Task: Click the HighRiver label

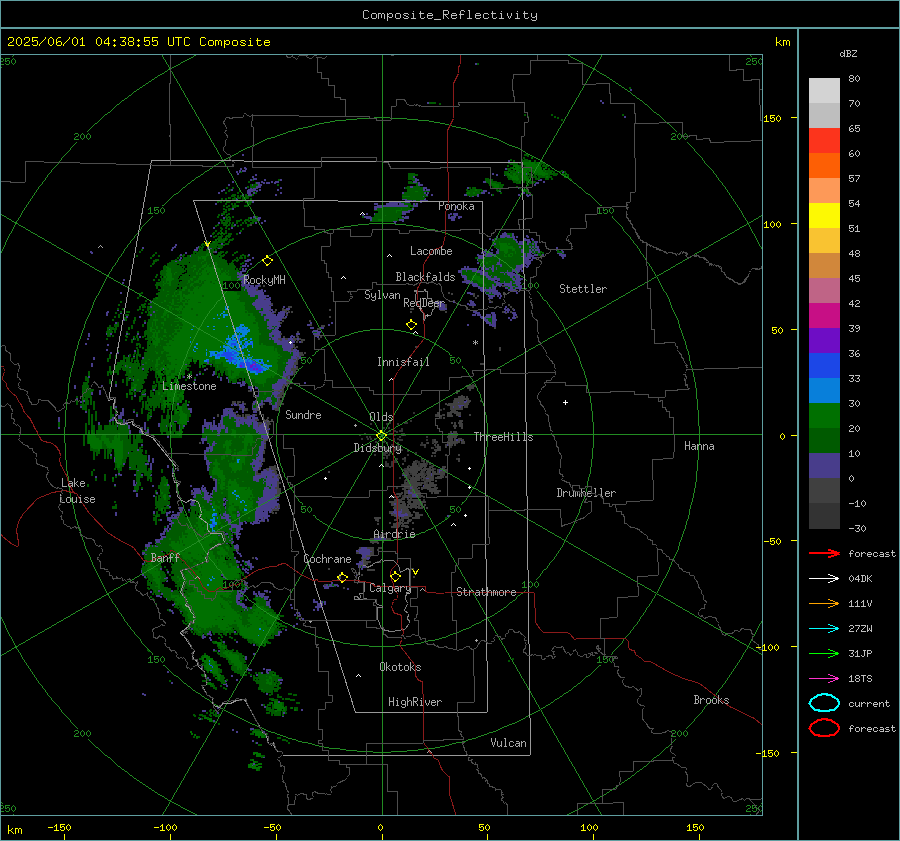Action: [415, 702]
